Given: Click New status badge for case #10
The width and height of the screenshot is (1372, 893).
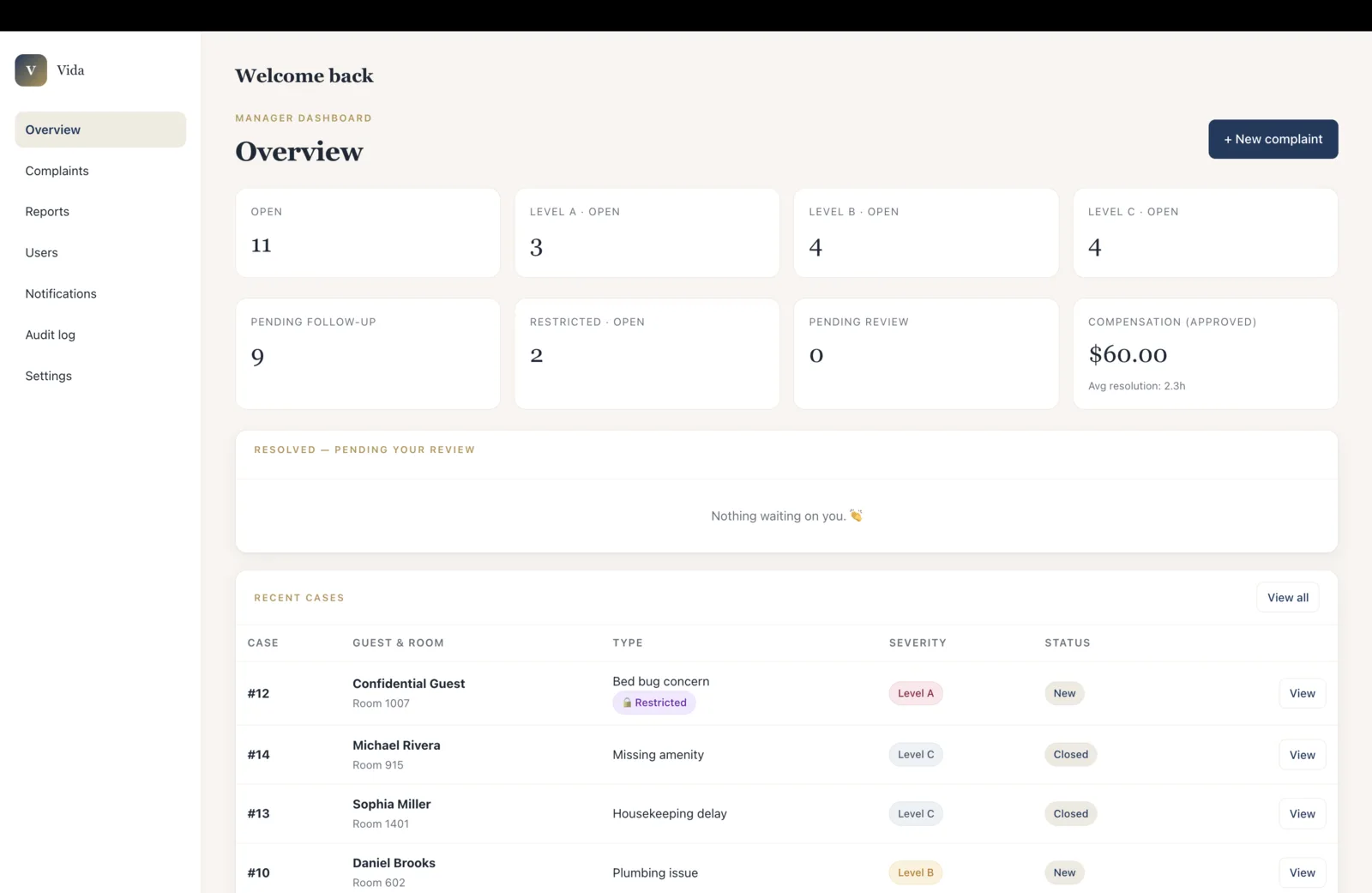Looking at the screenshot, I should click(1064, 872).
